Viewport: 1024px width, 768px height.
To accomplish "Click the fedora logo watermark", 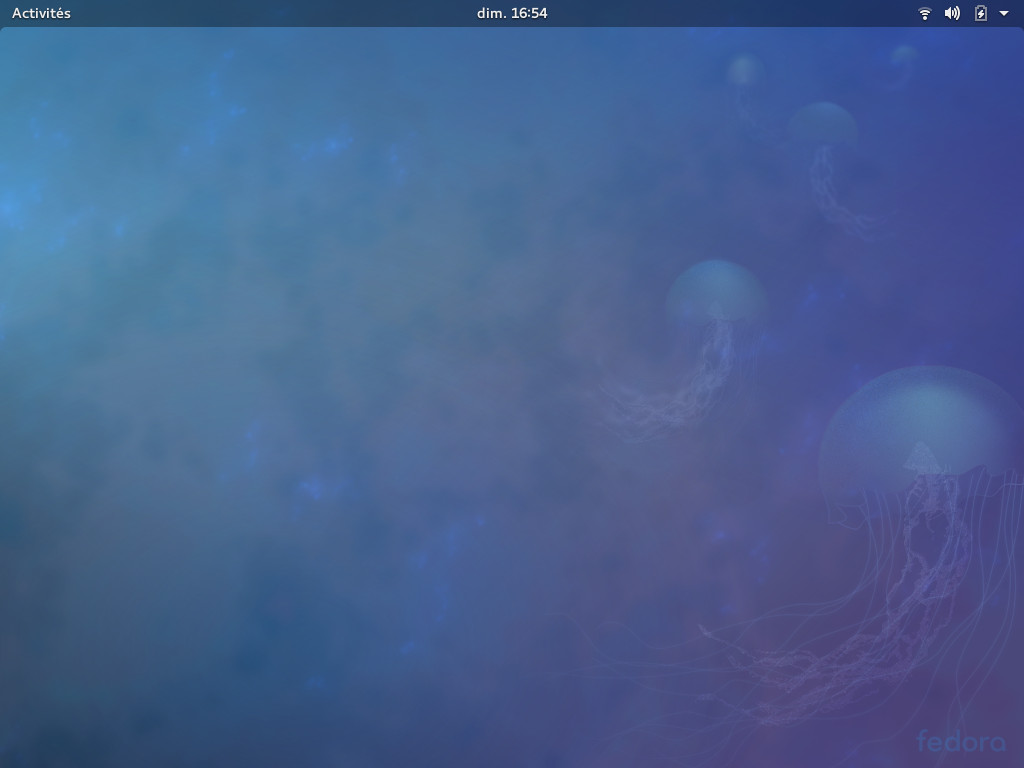I will point(961,741).
